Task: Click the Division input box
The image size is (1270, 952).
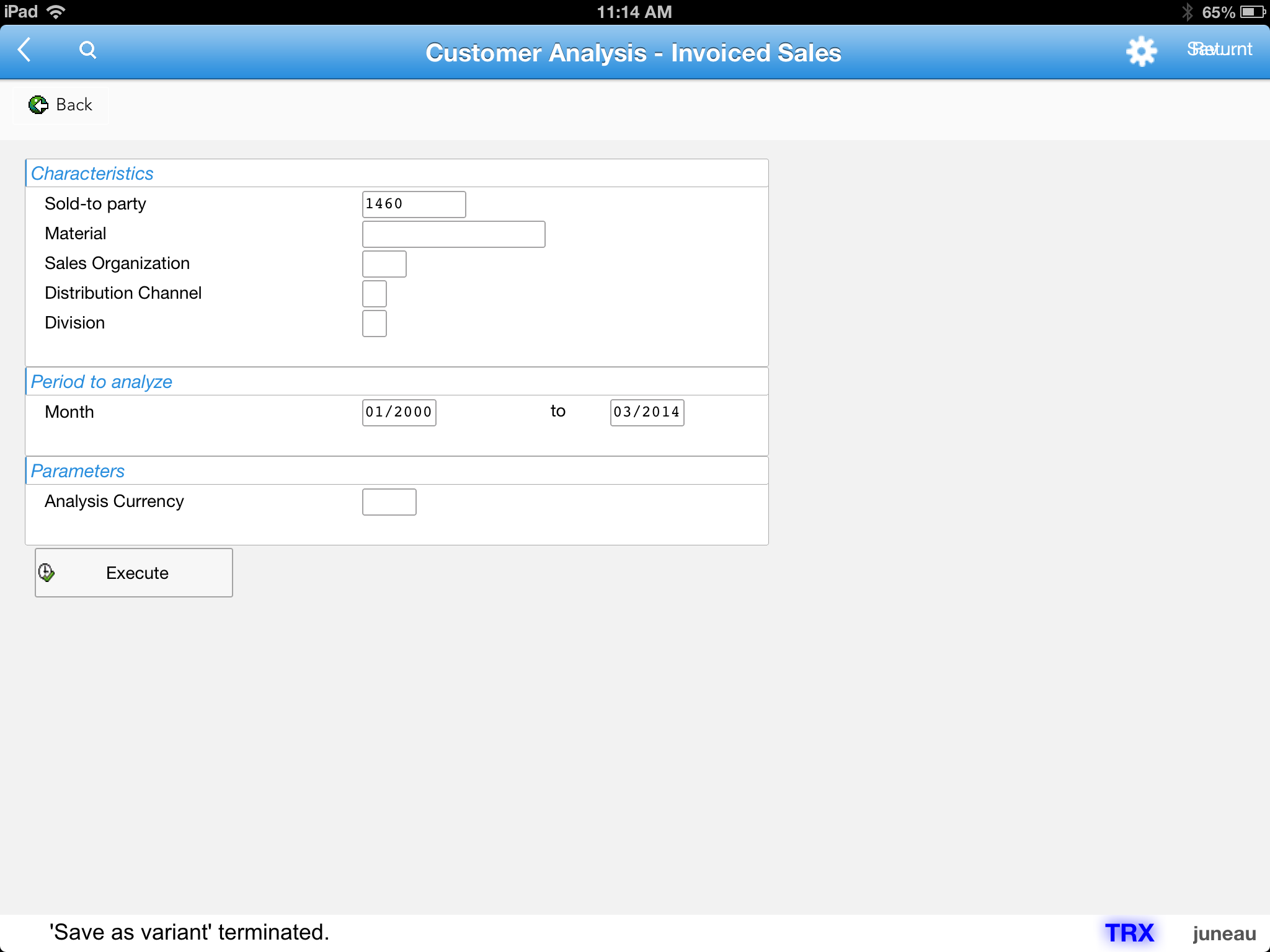Action: (374, 324)
